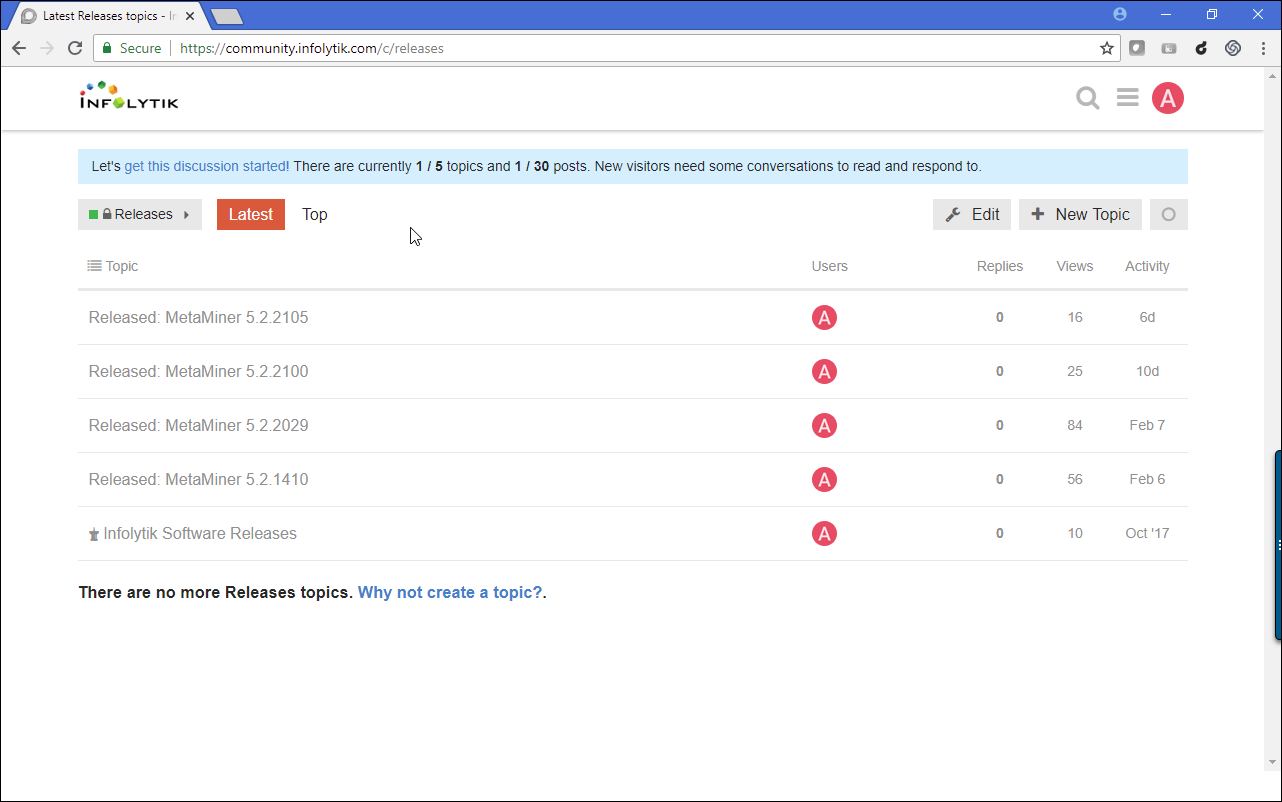View site security padlock info
Image resolution: width=1282 pixels, height=802 pixels.
[107, 48]
